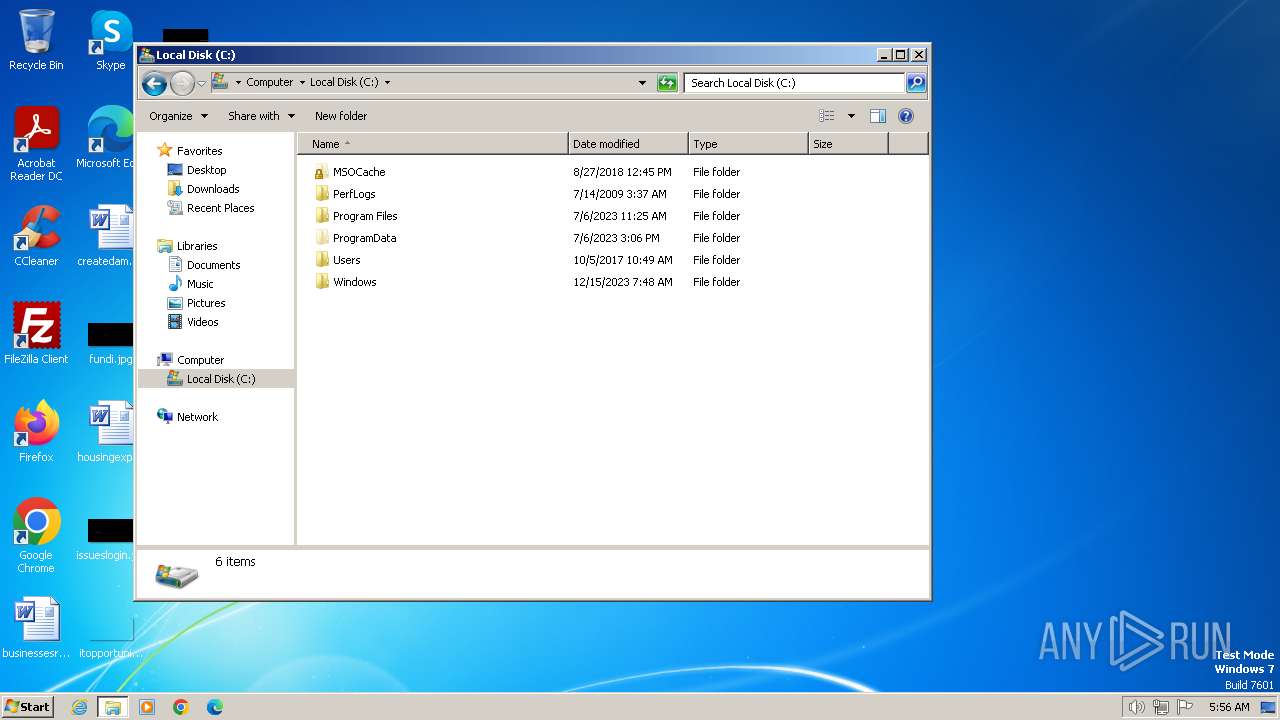This screenshot has height=720, width=1280.
Task: Sort by the Size column header
Action: (848, 144)
